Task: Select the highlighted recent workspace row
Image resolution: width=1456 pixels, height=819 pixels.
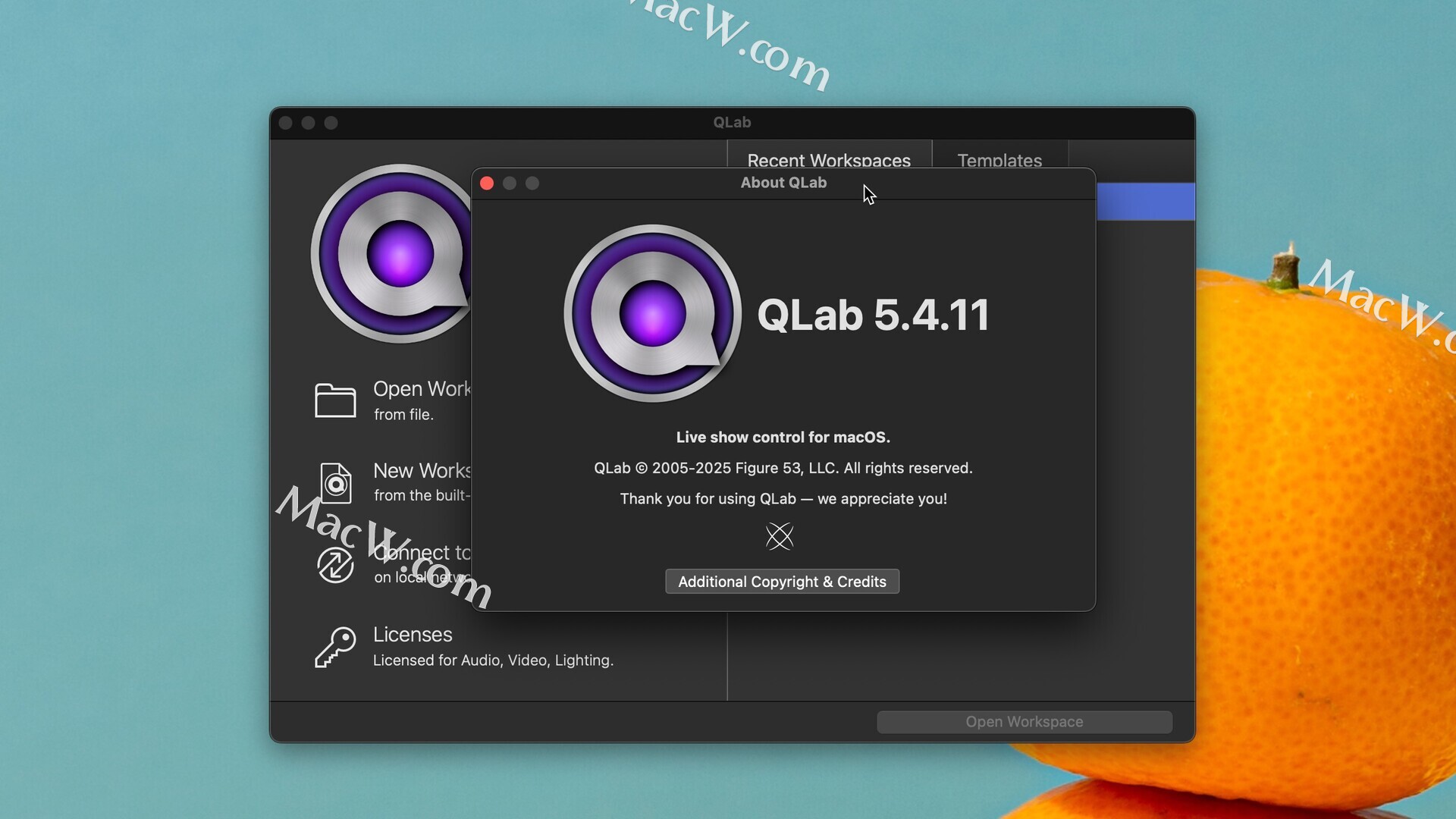Action: pos(1145,202)
